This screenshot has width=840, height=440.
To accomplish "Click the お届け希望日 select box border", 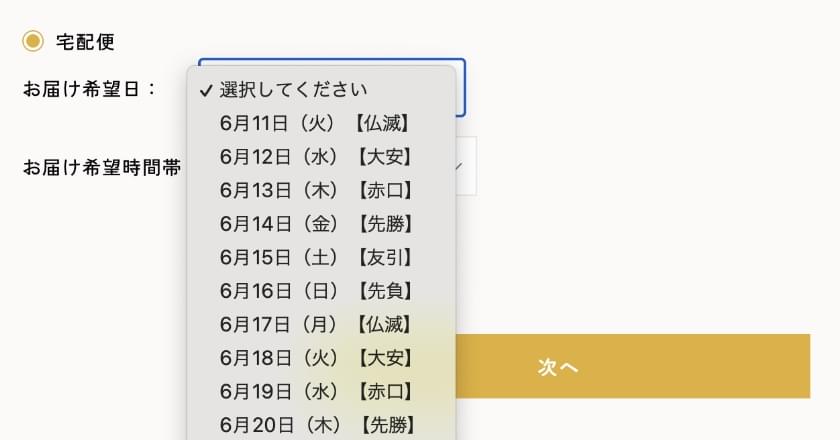I will tap(462, 88).
